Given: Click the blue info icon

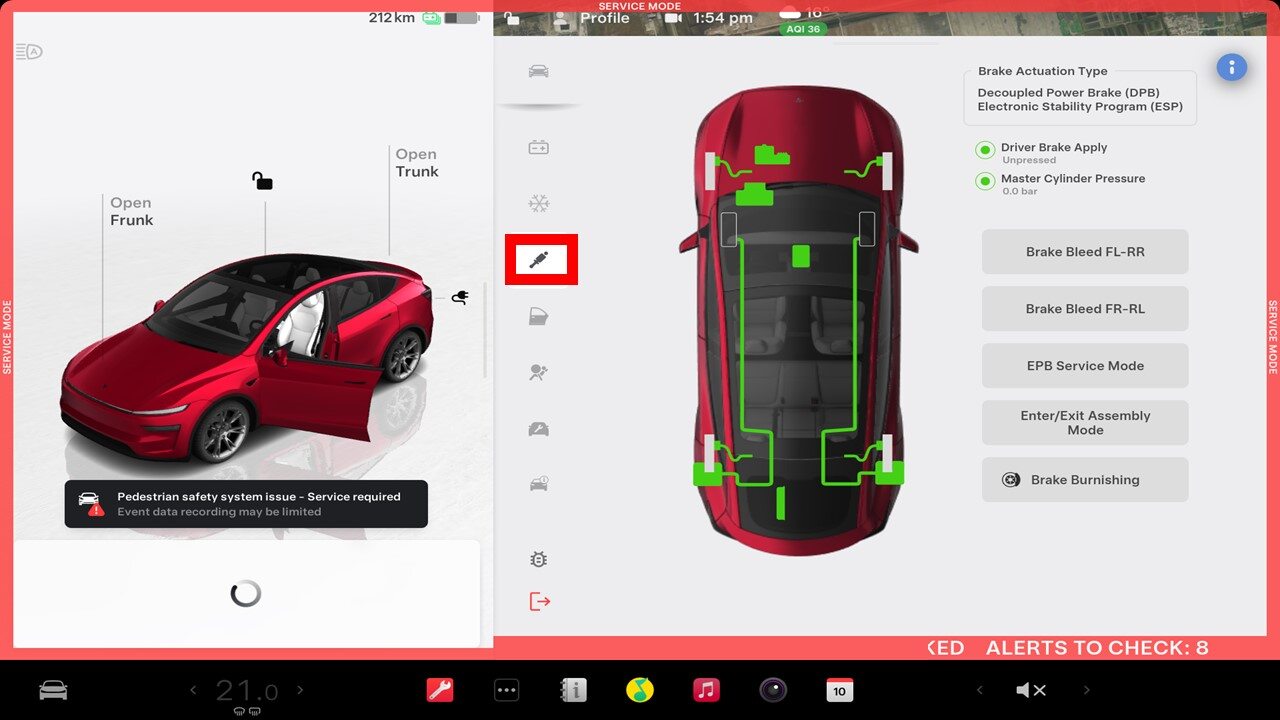Looking at the screenshot, I should point(1231,68).
